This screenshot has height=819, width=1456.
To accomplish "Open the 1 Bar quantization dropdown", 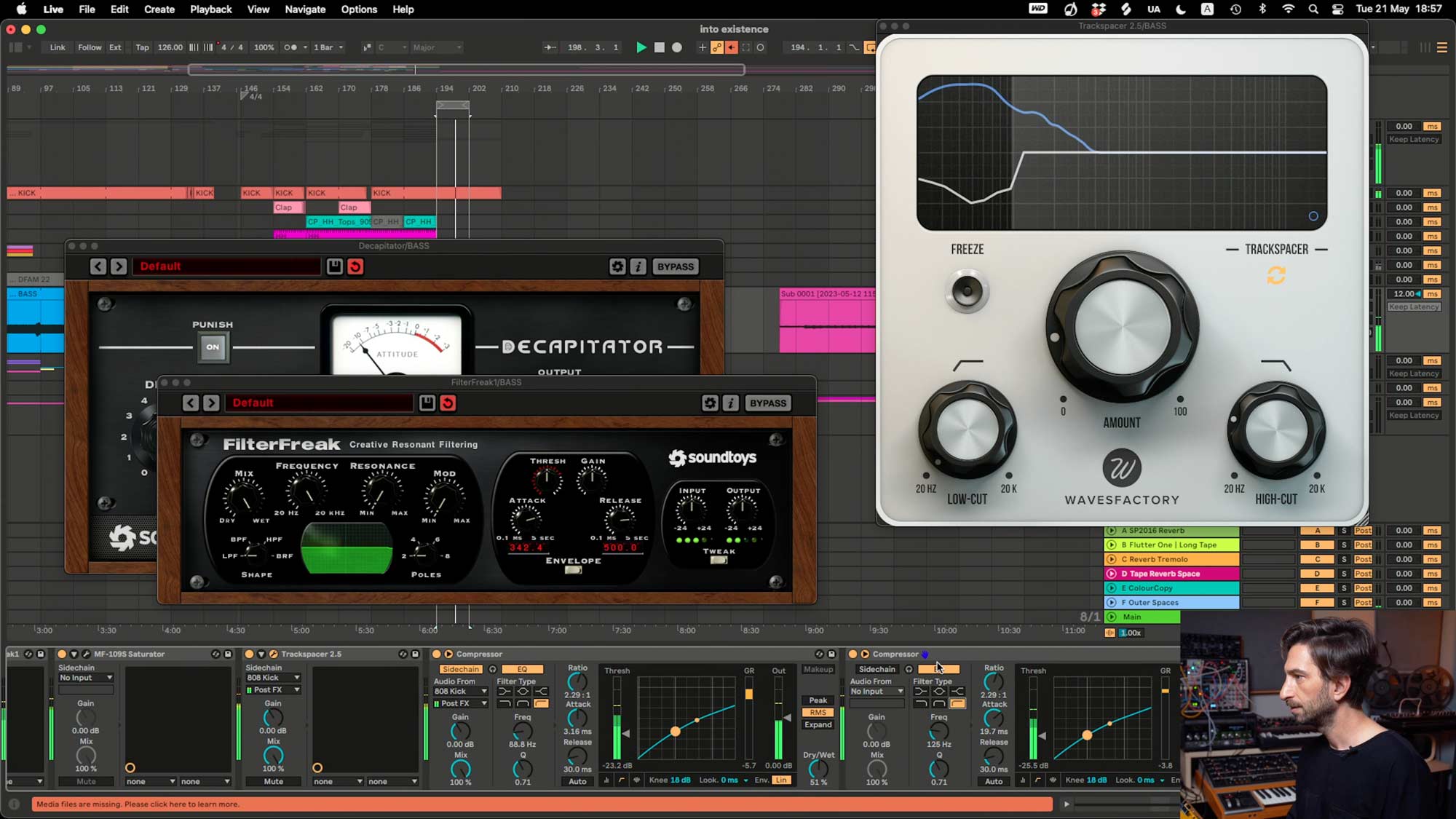I will 328,47.
